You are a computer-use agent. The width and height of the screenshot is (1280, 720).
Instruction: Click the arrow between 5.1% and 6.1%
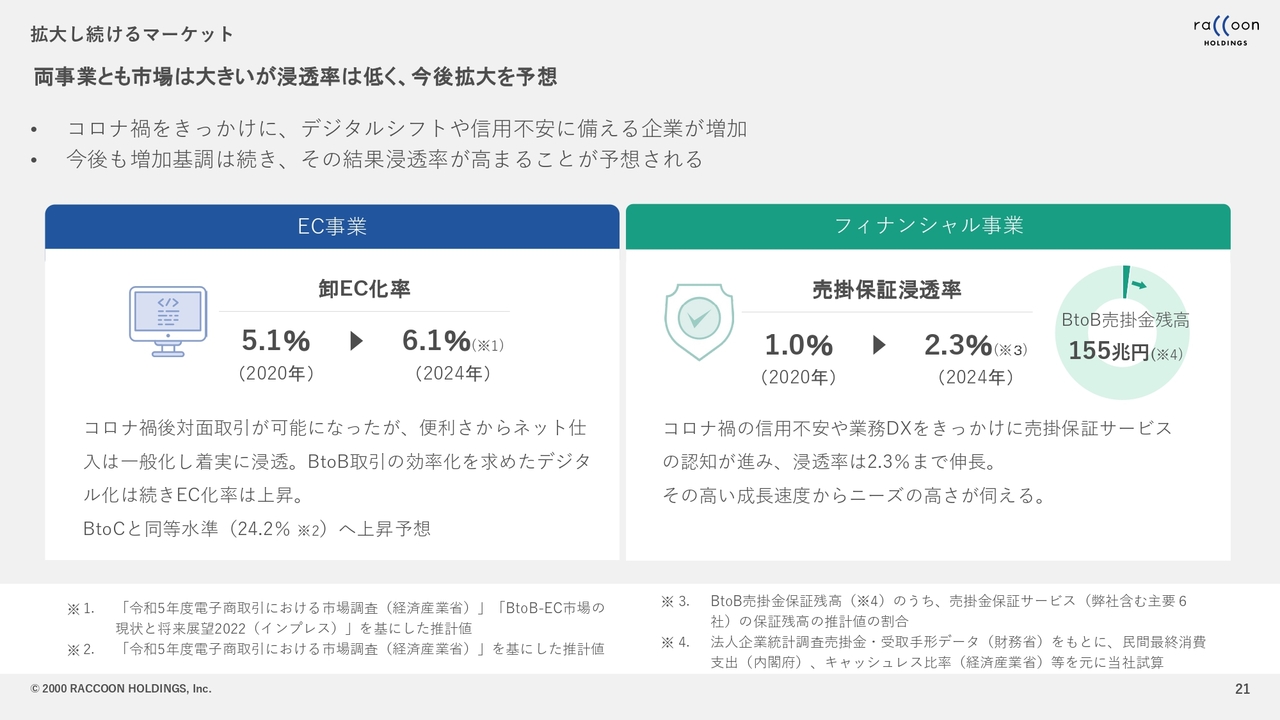[x=357, y=342]
